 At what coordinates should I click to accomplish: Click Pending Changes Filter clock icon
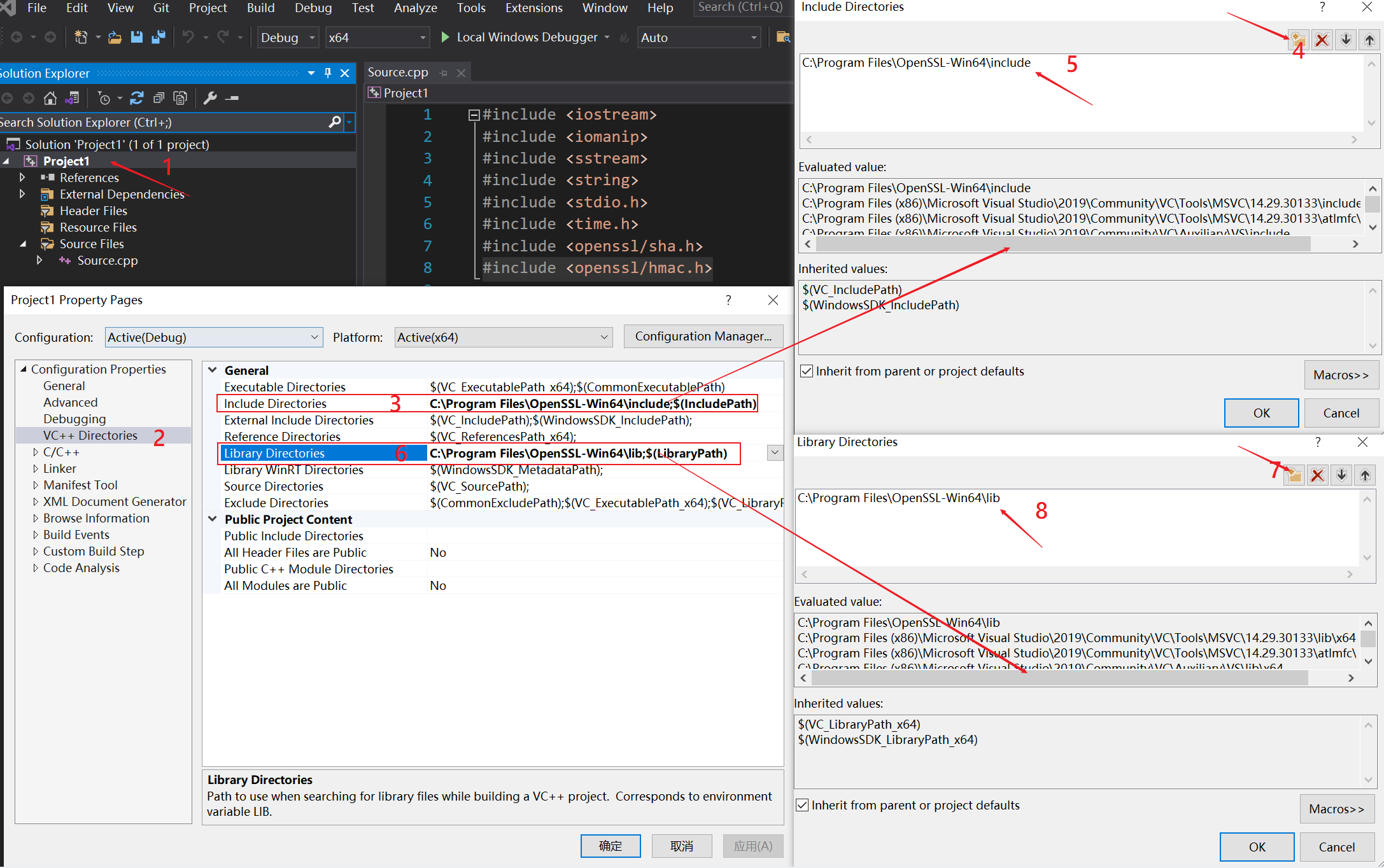coord(104,98)
